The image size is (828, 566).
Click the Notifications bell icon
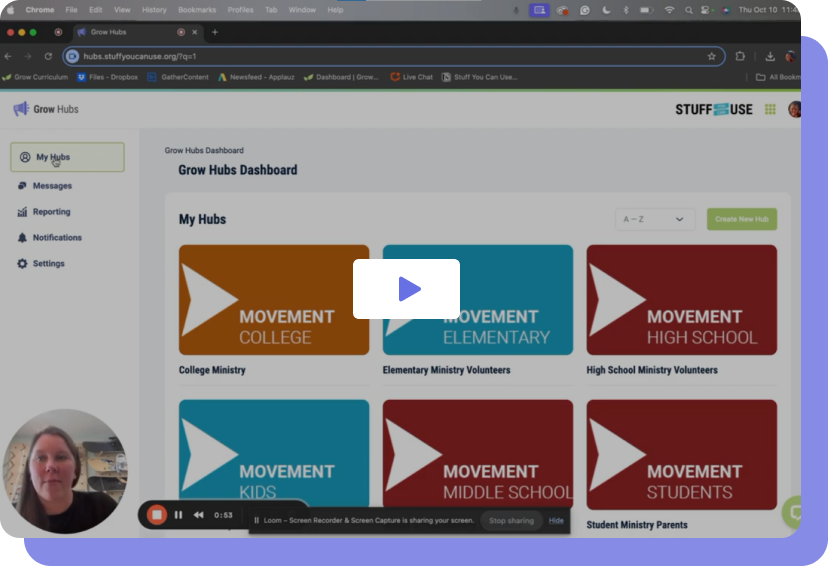coord(22,238)
